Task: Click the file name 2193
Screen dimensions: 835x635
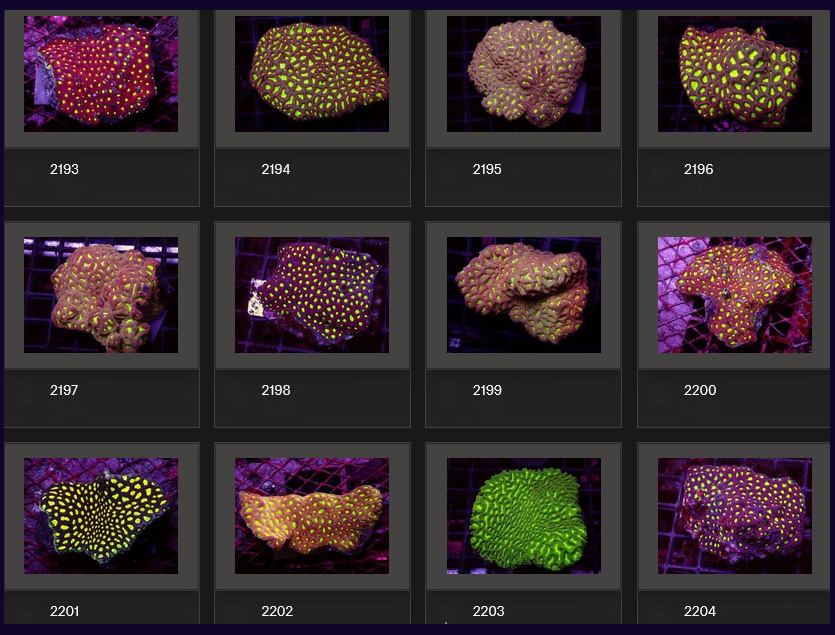Action: [x=64, y=169]
